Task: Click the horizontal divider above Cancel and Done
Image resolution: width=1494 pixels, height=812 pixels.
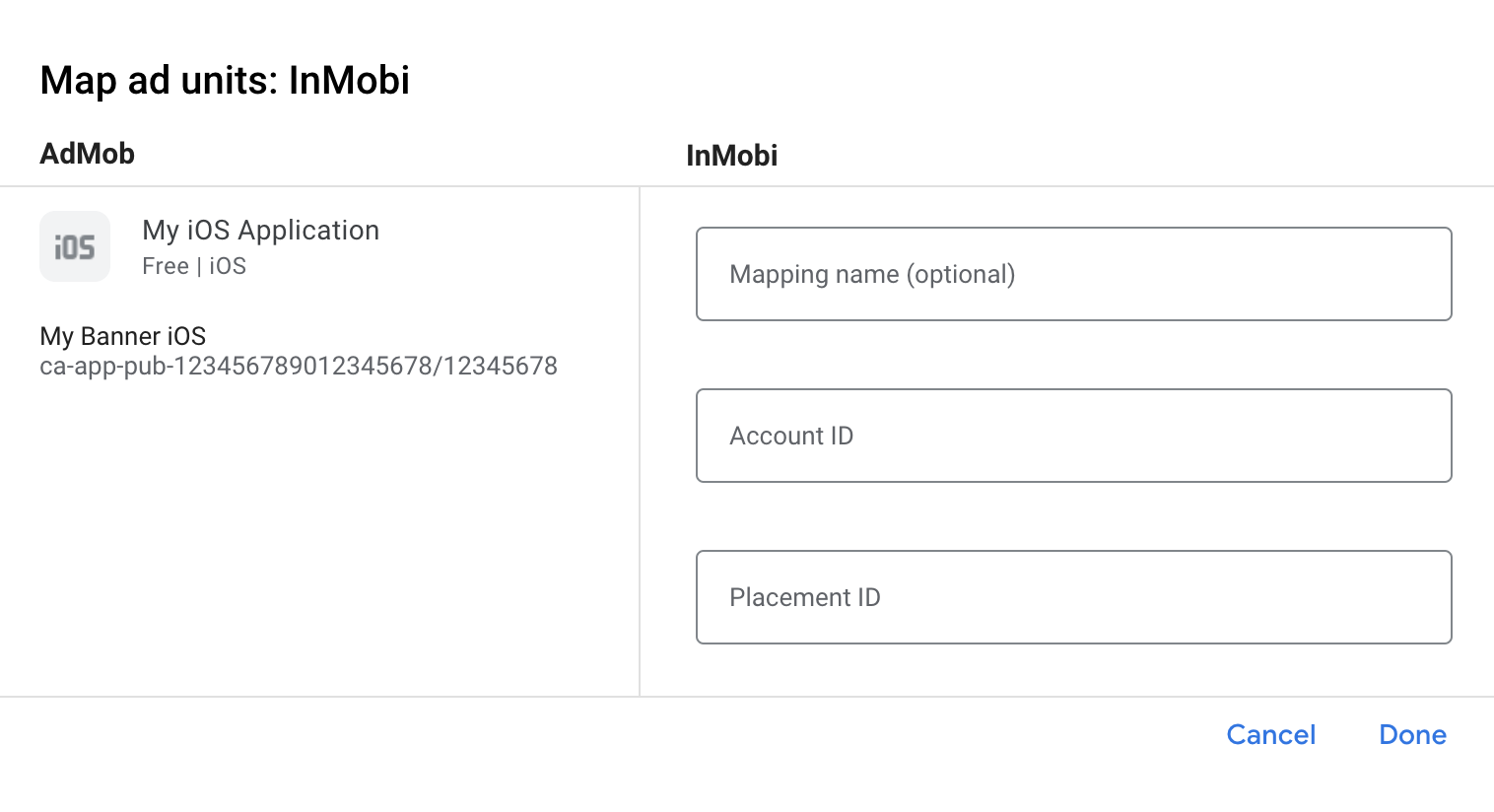Action: [747, 697]
